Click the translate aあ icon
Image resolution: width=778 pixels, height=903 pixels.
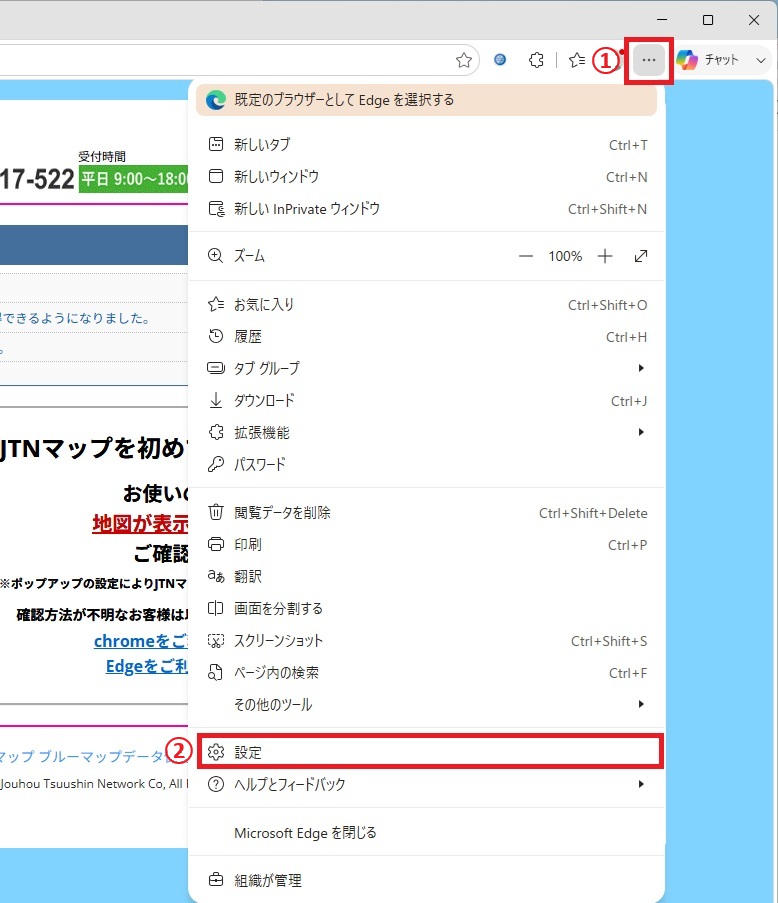(216, 576)
